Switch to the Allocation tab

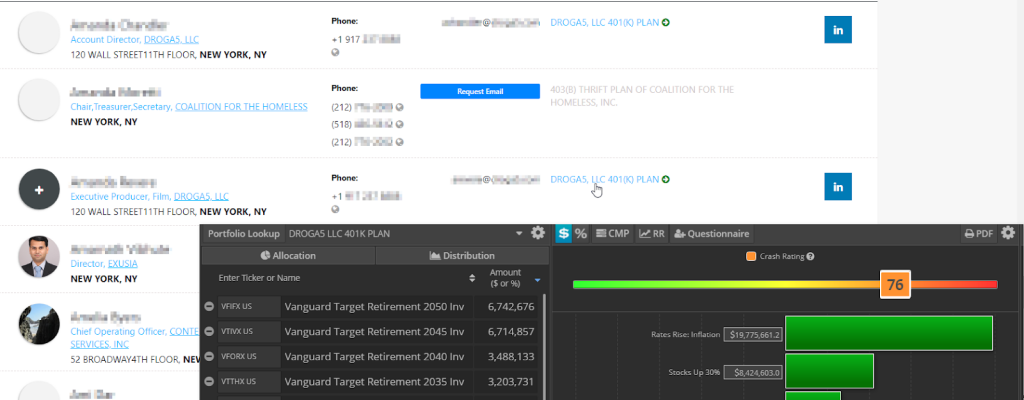click(288, 256)
